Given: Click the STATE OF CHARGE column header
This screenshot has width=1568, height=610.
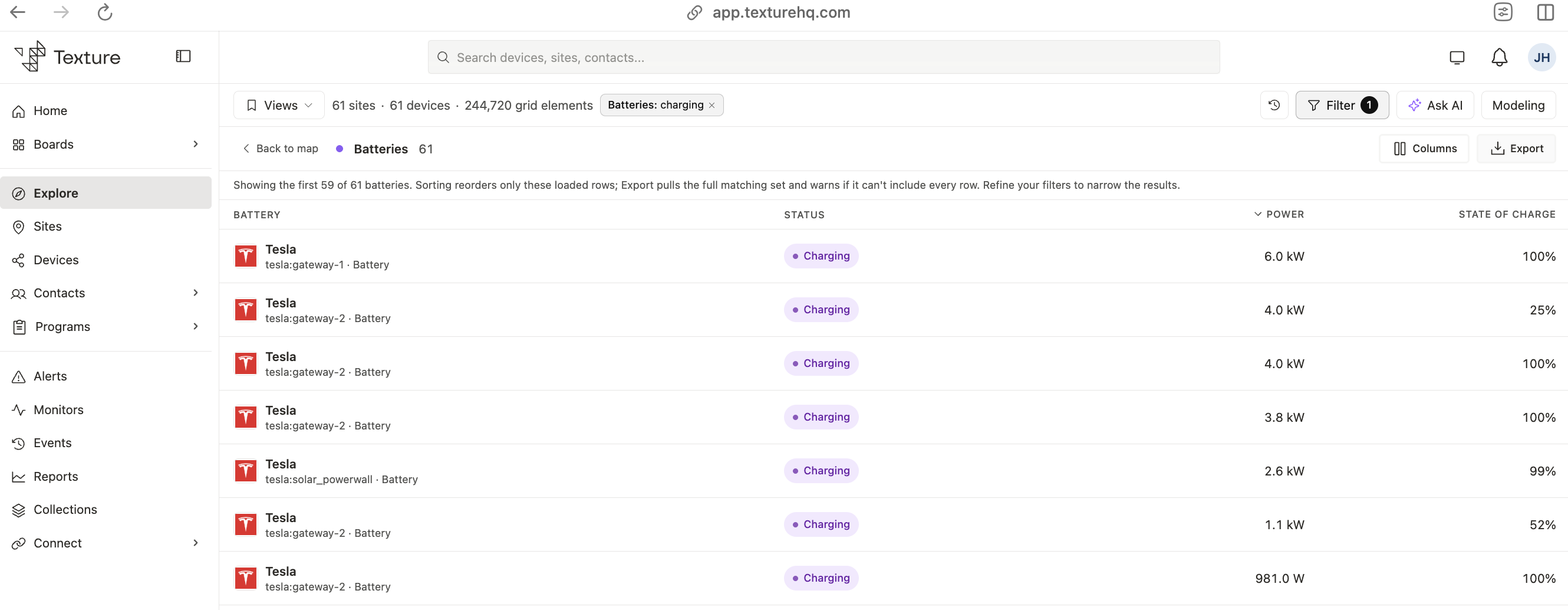Looking at the screenshot, I should click(x=1507, y=215).
